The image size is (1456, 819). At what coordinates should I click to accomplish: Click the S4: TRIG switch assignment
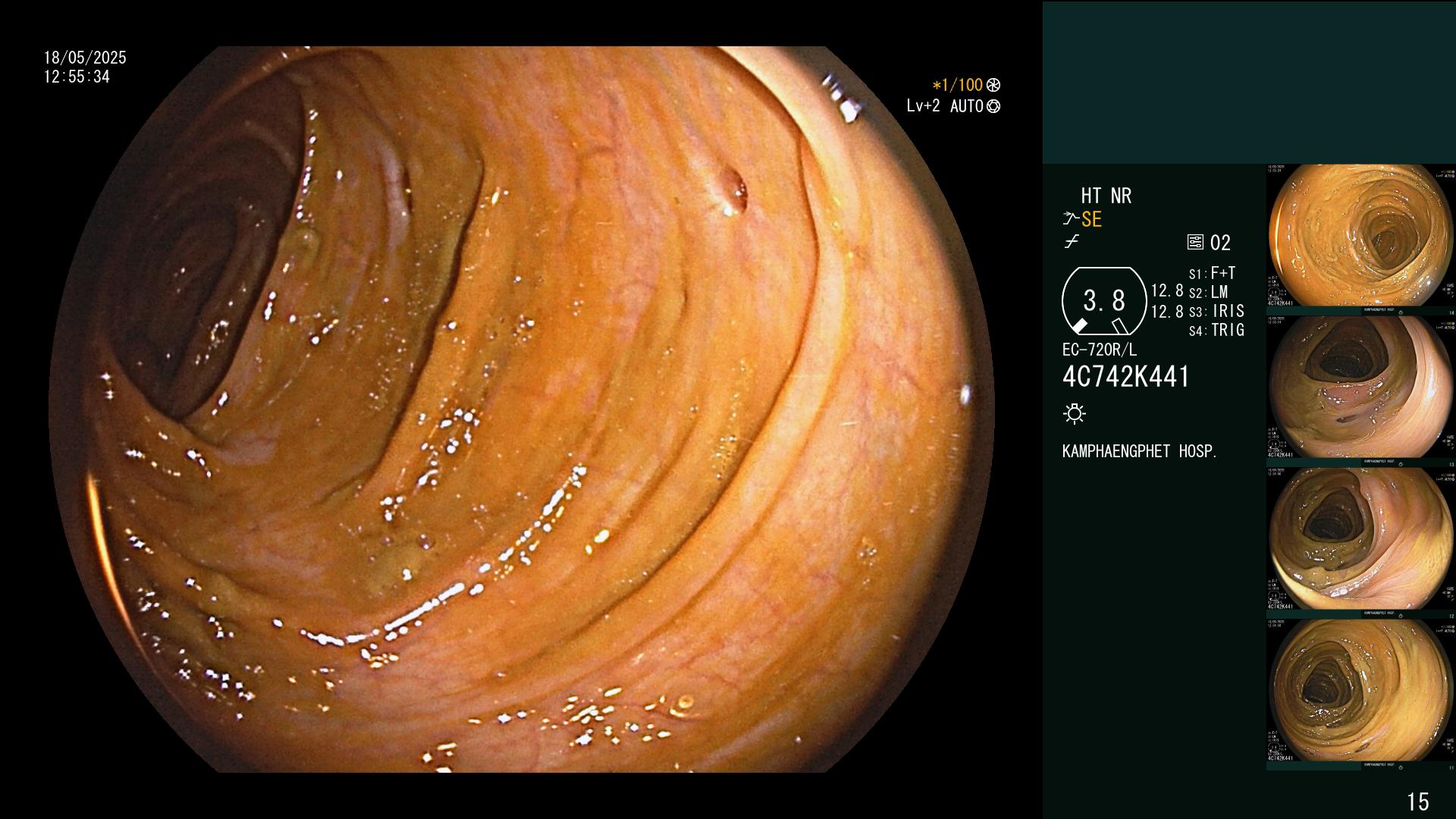[x=1217, y=330]
